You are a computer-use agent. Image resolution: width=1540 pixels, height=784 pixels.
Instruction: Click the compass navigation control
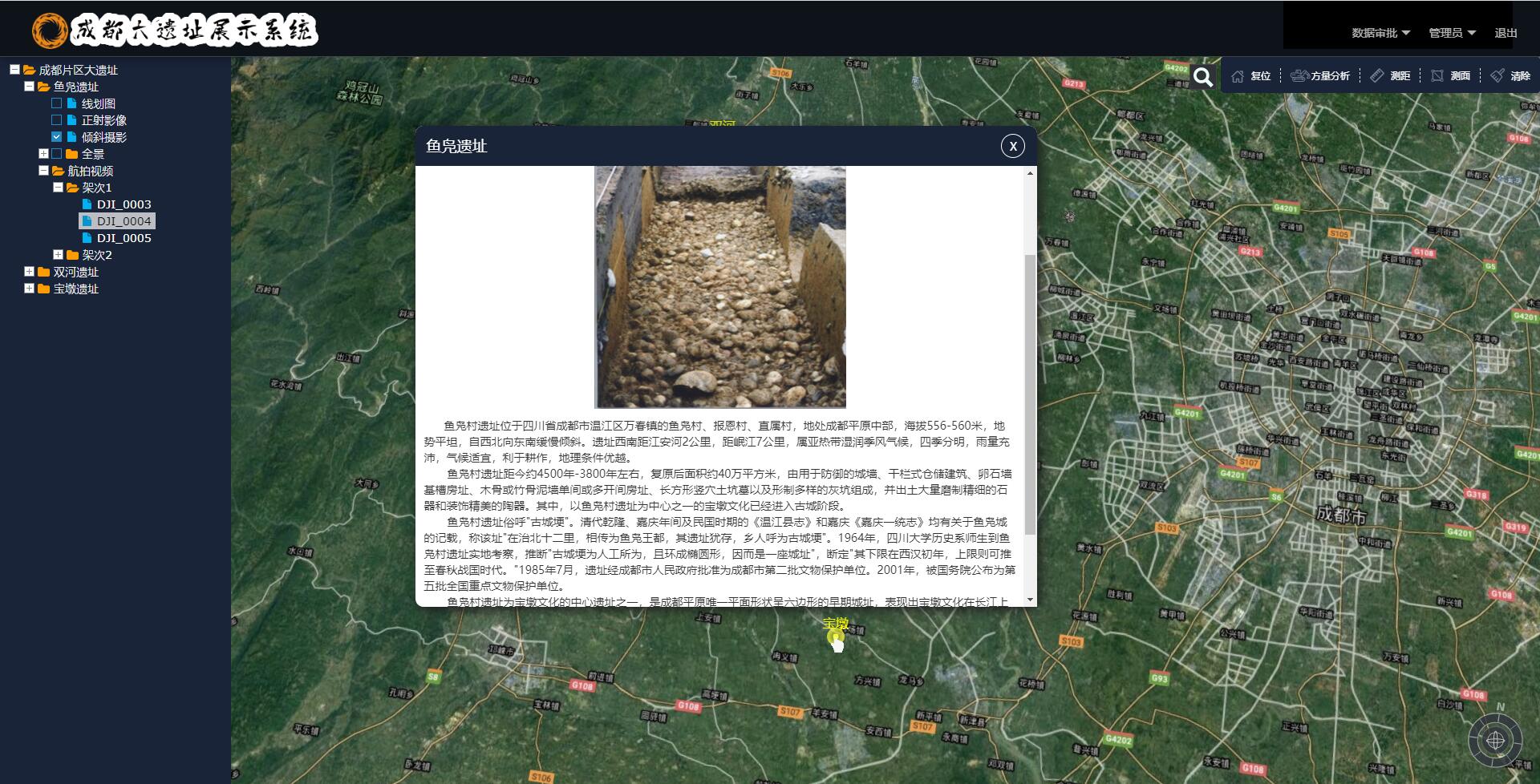coord(1495,740)
